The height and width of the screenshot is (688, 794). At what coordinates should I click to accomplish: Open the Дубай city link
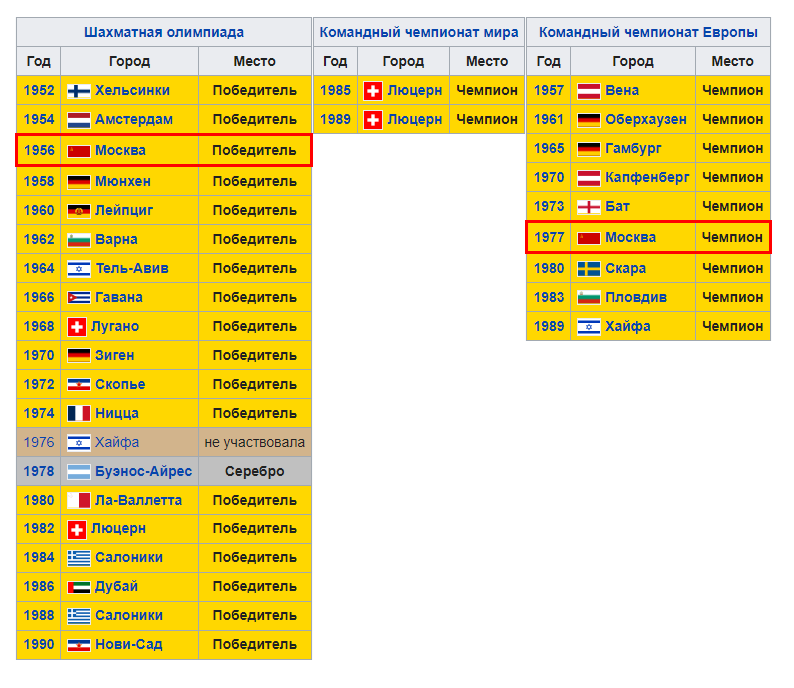(116, 587)
